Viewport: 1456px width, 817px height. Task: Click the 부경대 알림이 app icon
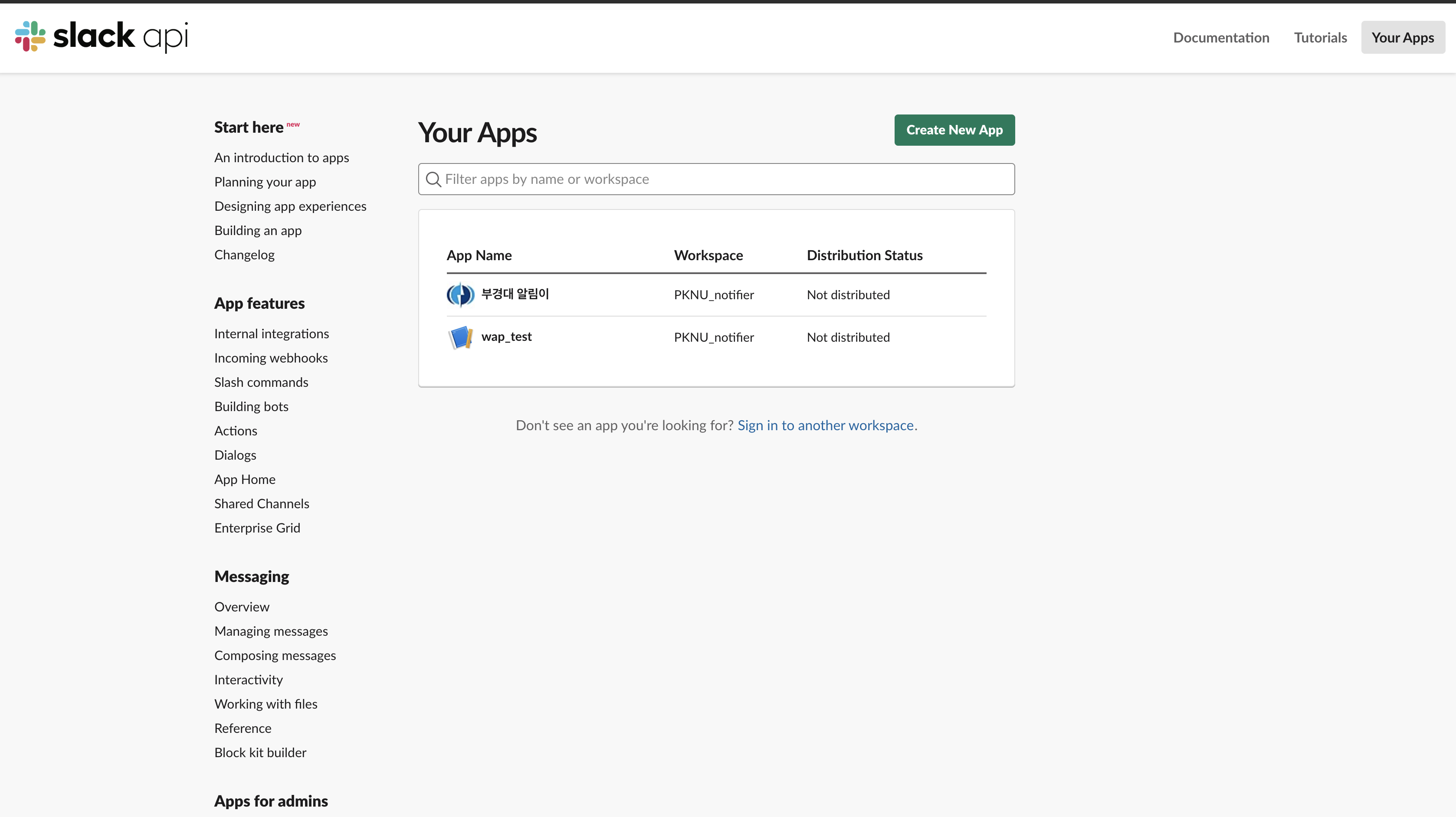[x=460, y=294]
